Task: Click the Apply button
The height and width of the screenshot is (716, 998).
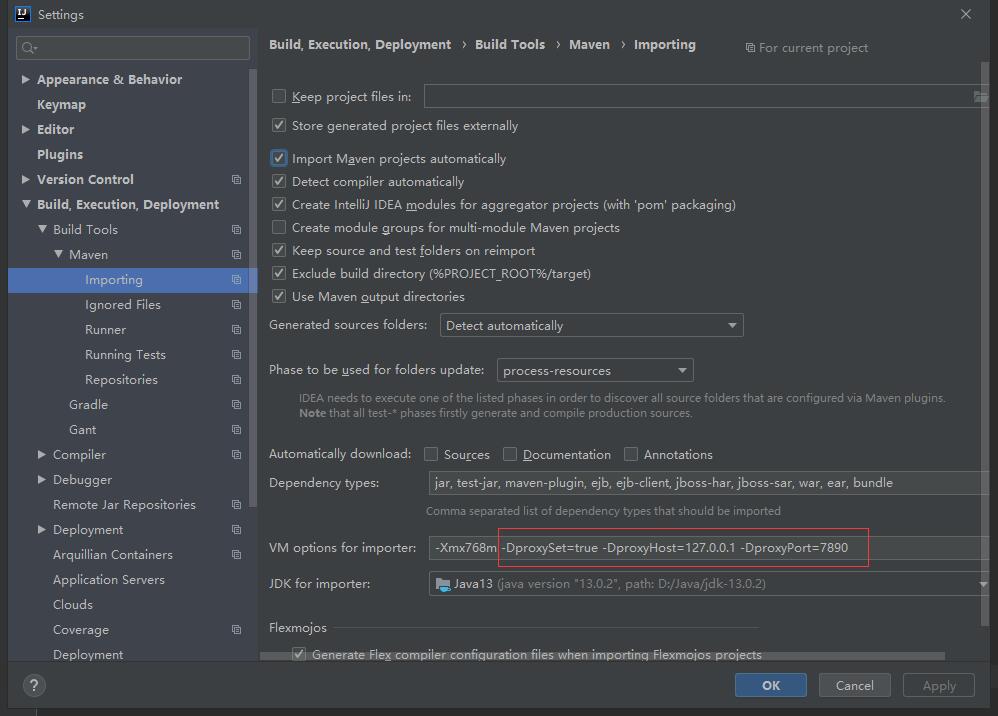Action: click(x=939, y=685)
